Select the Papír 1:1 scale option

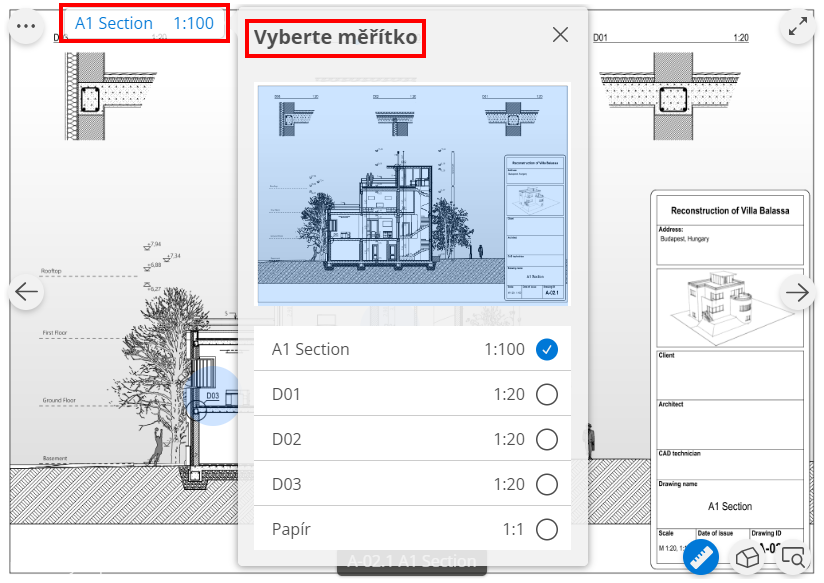click(x=413, y=529)
